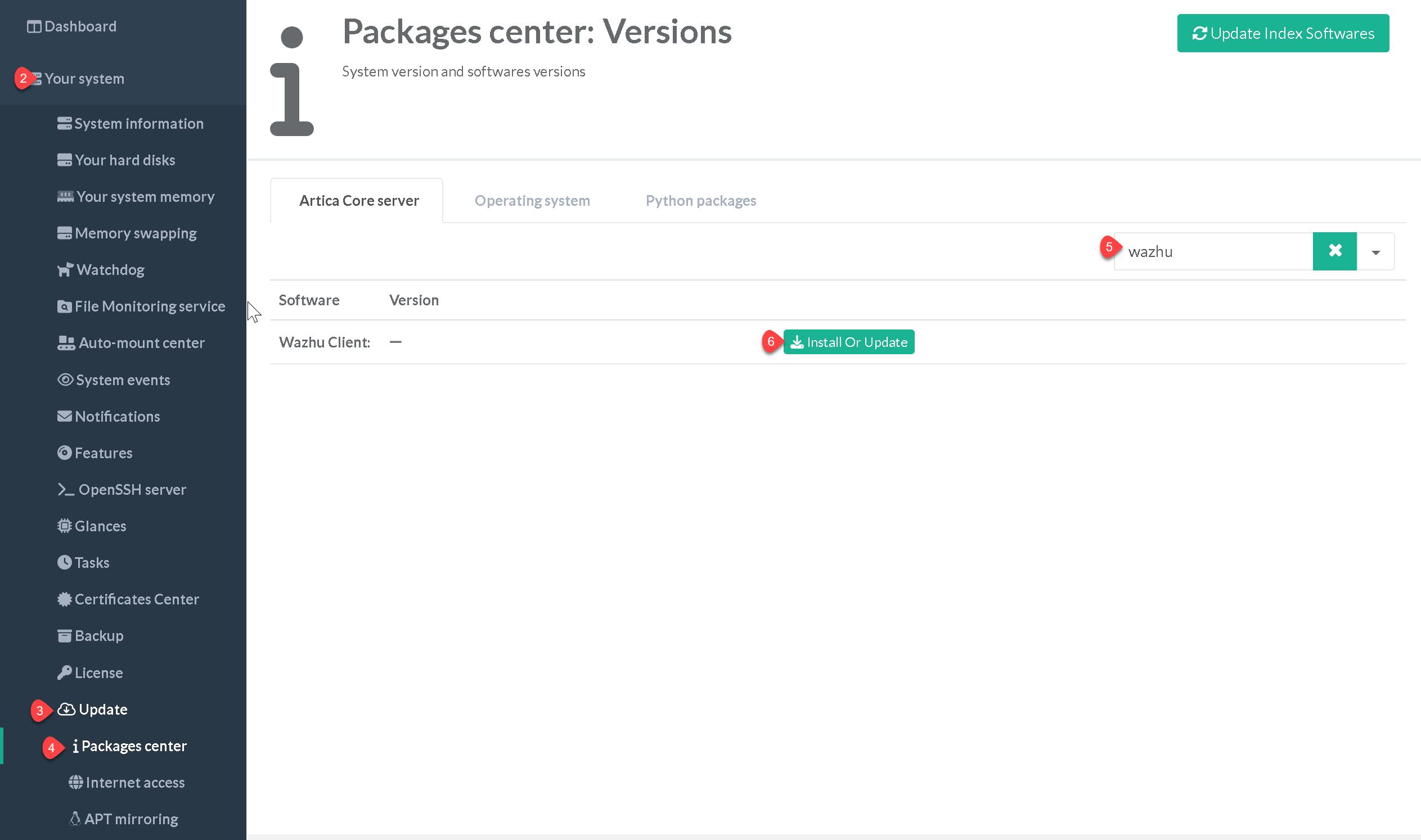Click the System events eye icon

pos(65,380)
